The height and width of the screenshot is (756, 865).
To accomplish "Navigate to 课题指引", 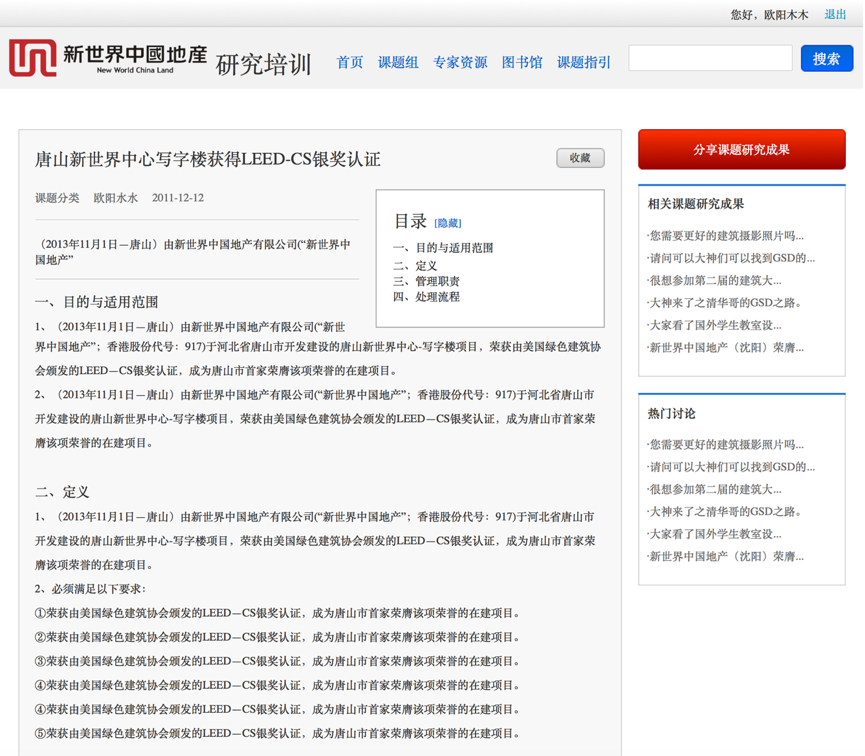I will tap(584, 62).
